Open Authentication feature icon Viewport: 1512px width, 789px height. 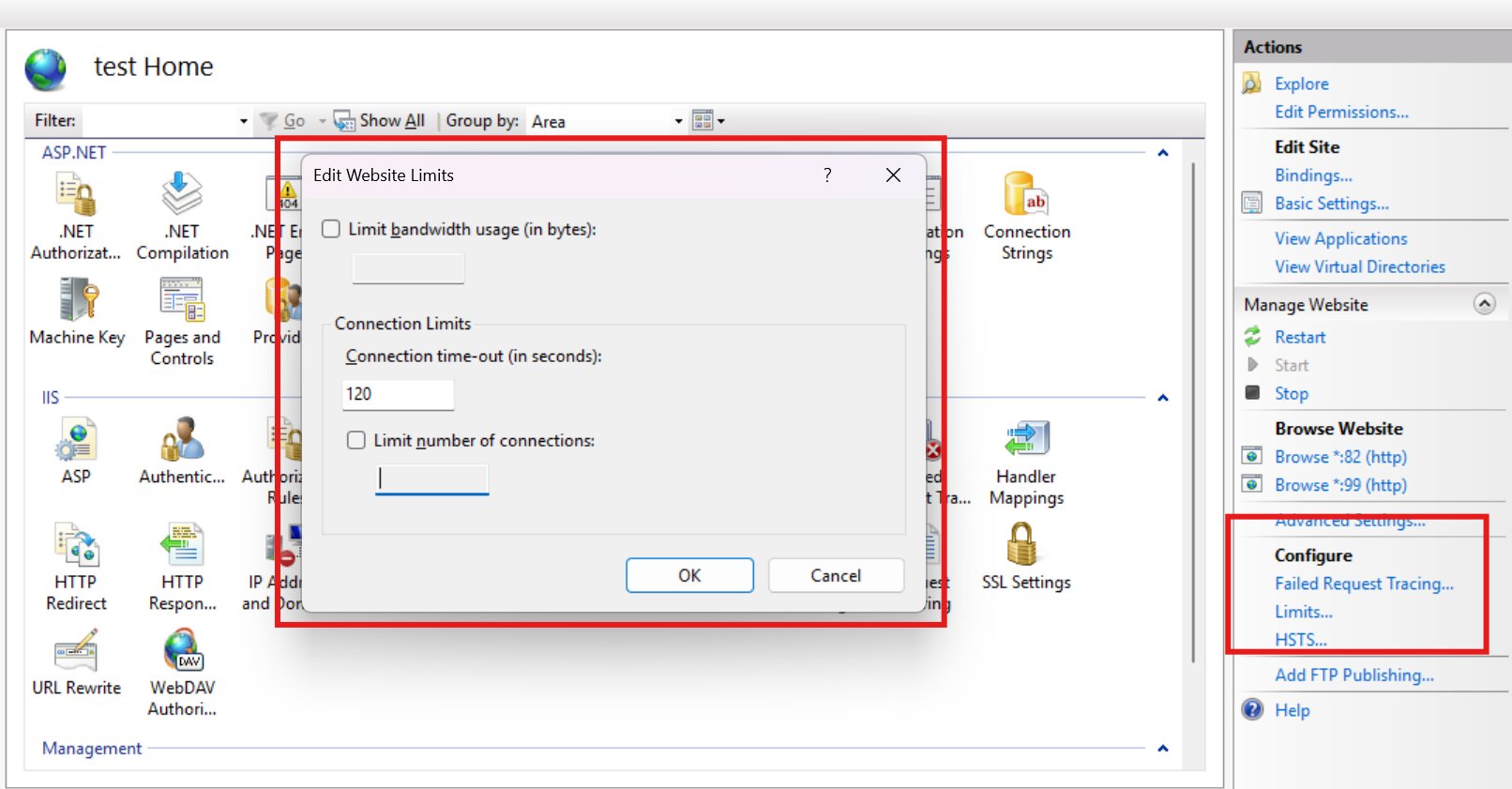182,439
